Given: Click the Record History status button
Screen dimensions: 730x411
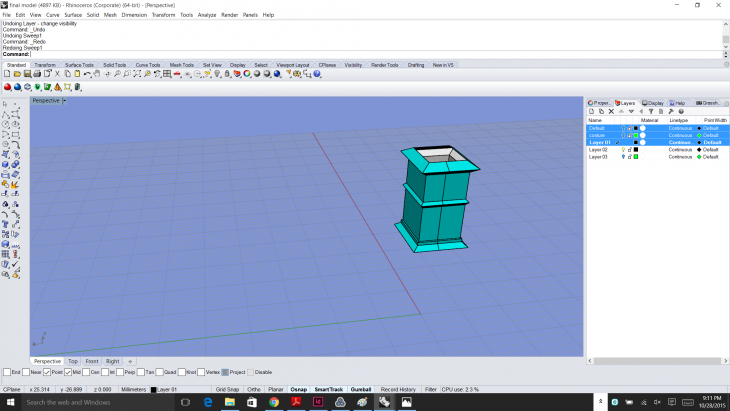Looking at the screenshot, I should pyautogui.click(x=397, y=389).
